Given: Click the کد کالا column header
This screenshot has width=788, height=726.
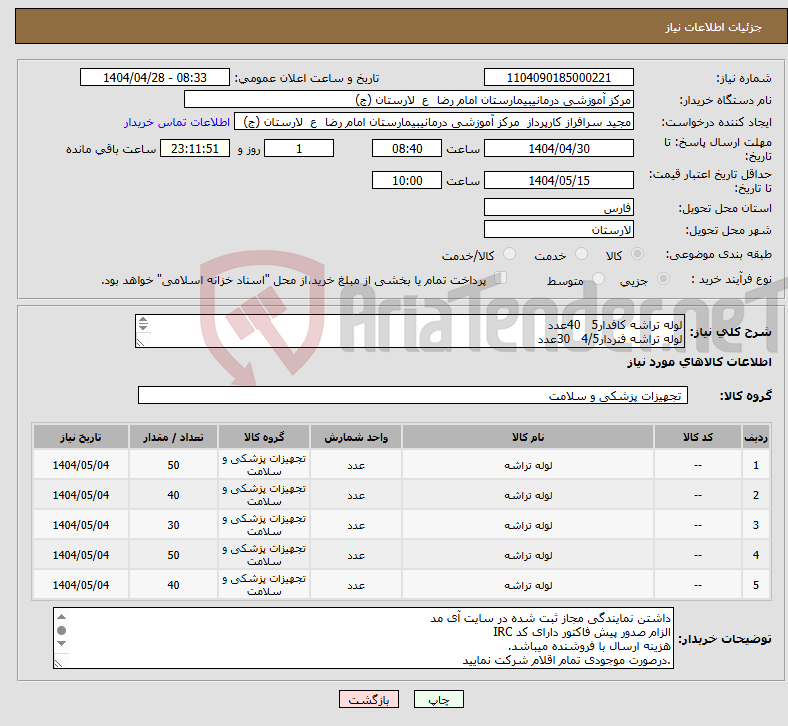Looking at the screenshot, I should point(698,437).
